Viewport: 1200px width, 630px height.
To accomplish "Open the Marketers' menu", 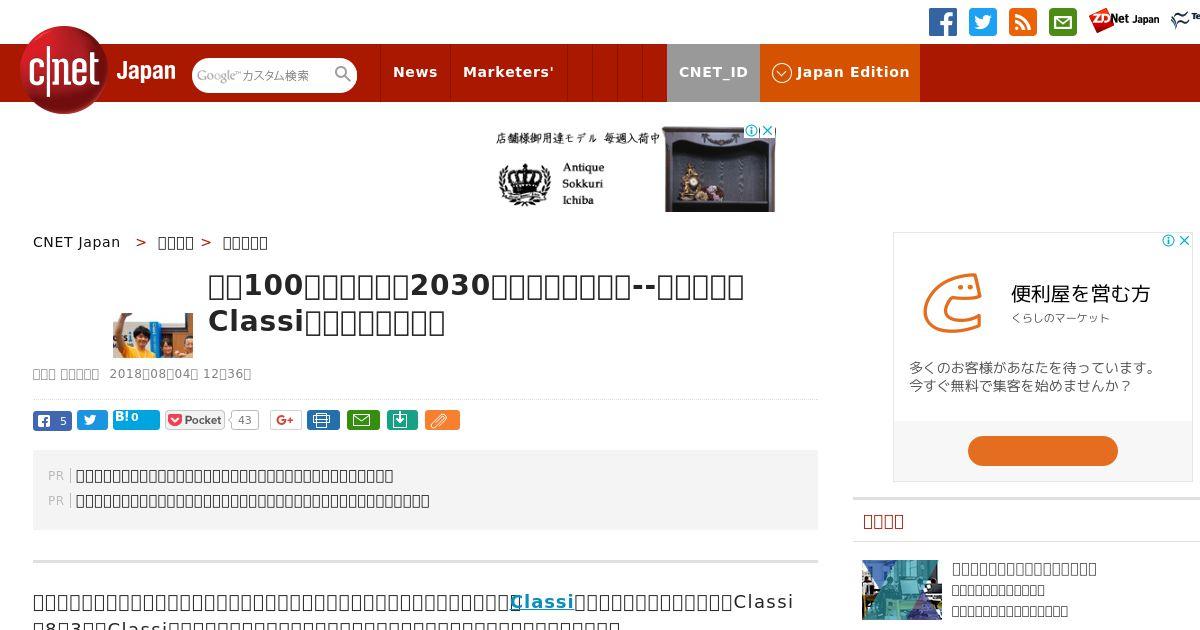I will (508, 72).
